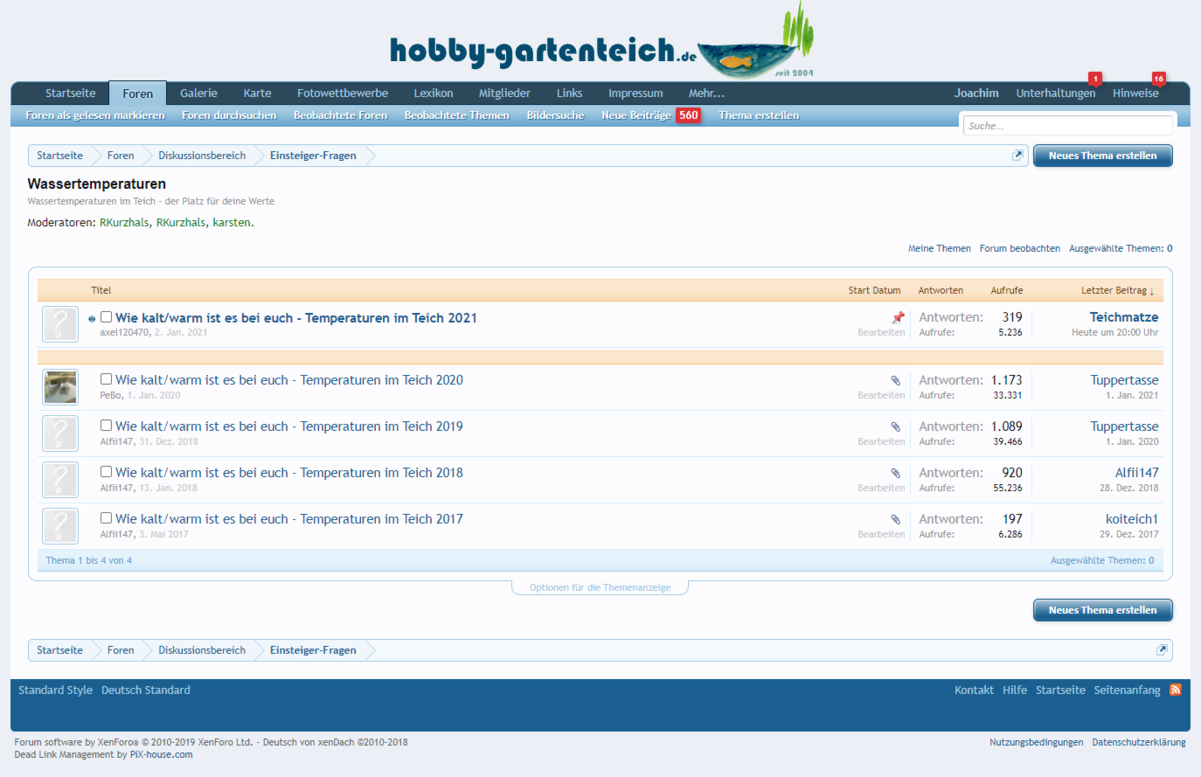Open Teichmatze's last post profile link

(1124, 317)
